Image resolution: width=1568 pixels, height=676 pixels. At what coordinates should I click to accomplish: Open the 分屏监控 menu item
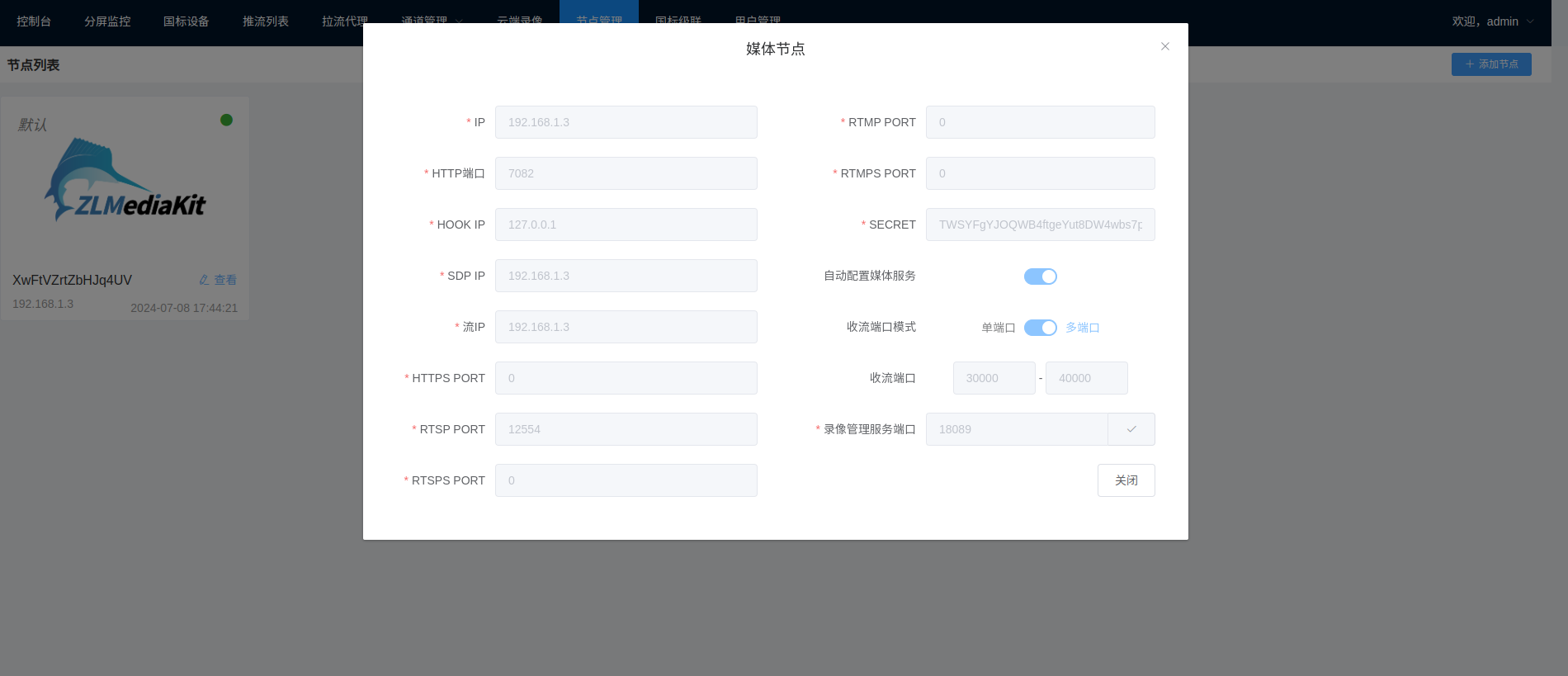[x=107, y=21]
